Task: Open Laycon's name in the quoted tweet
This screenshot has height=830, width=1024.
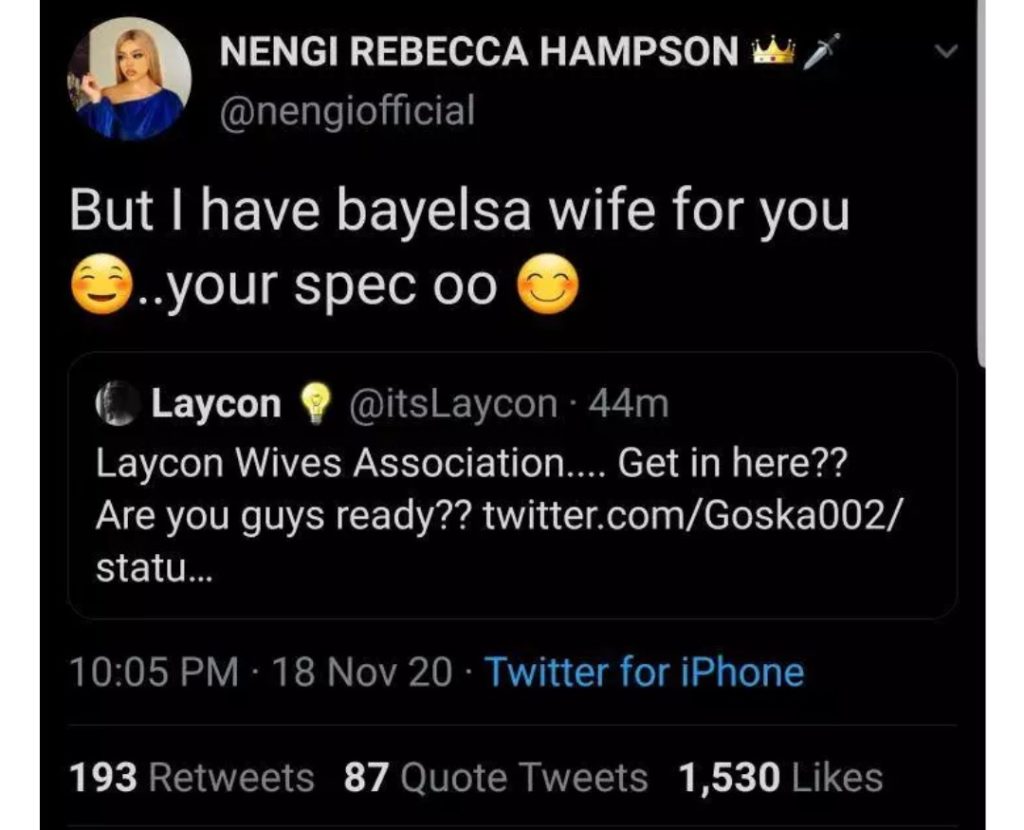Action: click(216, 404)
